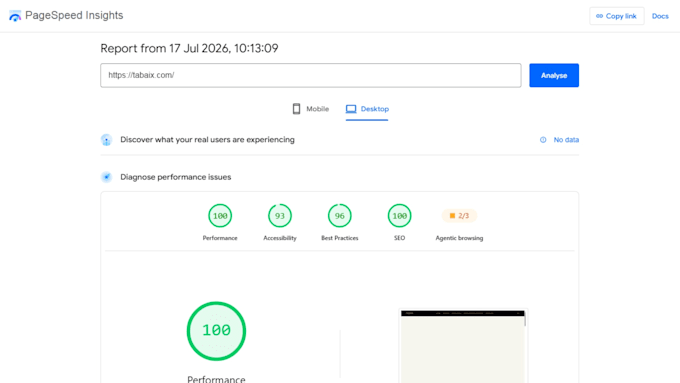
Task: Click the real users experience icon
Action: 106,140
